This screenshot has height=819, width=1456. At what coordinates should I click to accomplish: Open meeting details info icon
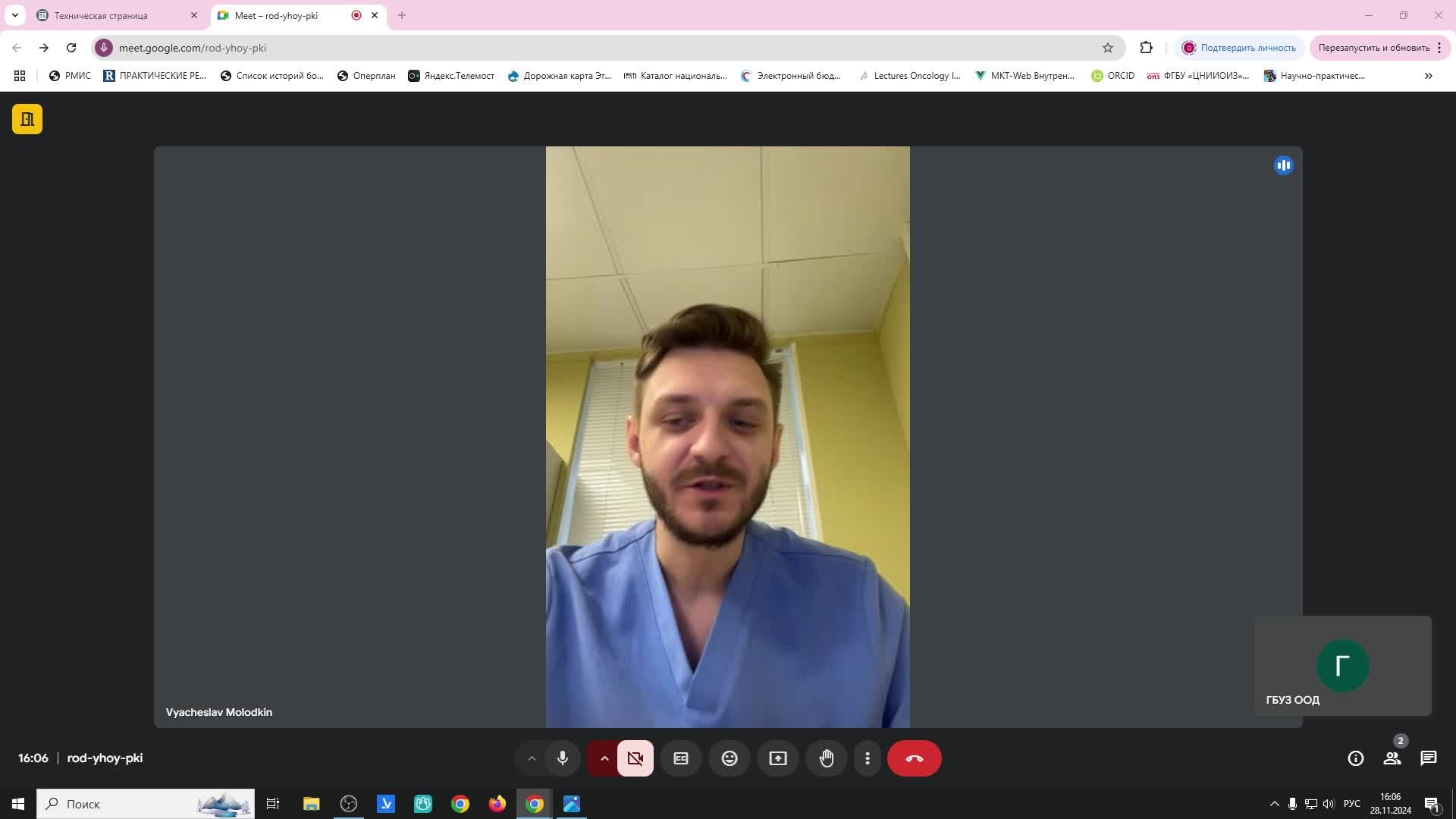click(1355, 758)
